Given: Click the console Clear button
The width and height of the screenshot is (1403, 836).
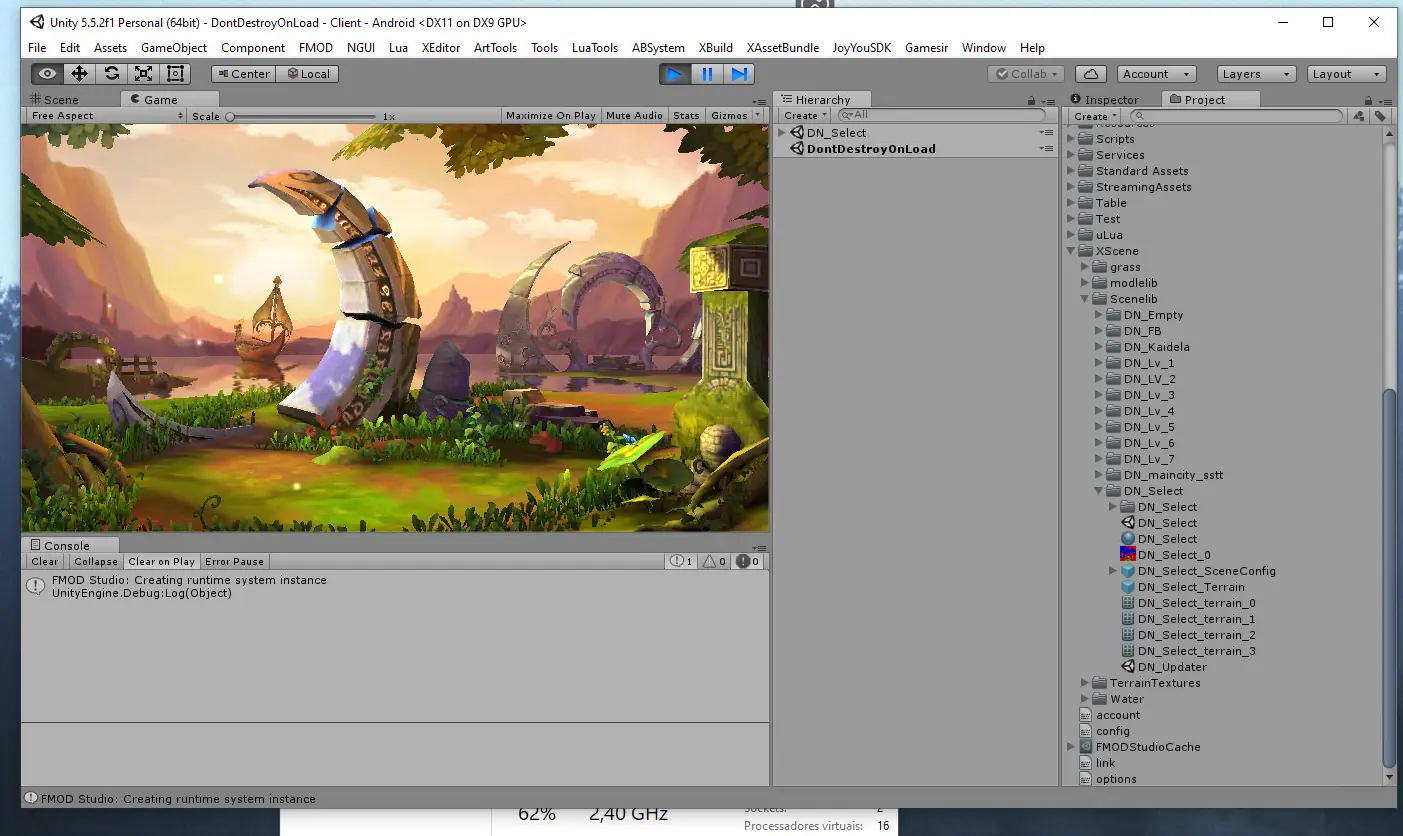Looking at the screenshot, I should pyautogui.click(x=45, y=562).
